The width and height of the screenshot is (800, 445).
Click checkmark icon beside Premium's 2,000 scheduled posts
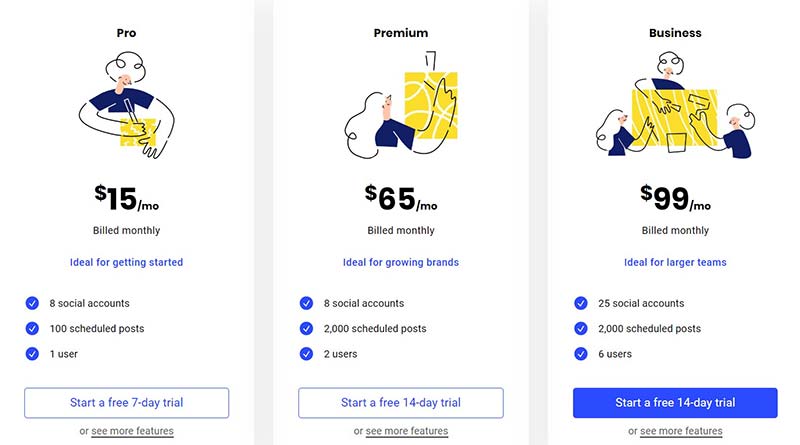(x=306, y=328)
